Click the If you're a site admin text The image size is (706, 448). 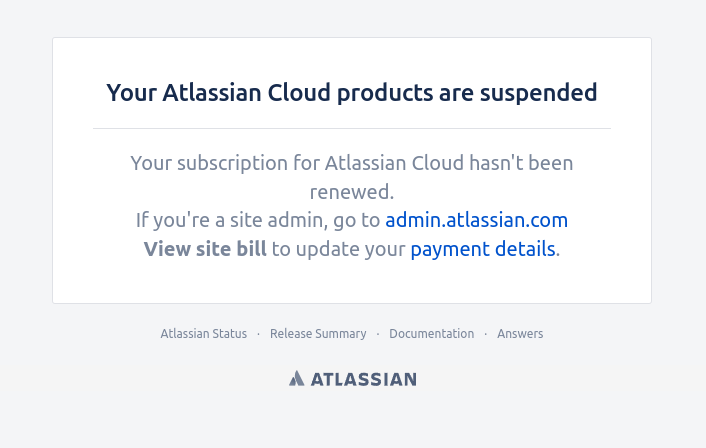coord(232,220)
